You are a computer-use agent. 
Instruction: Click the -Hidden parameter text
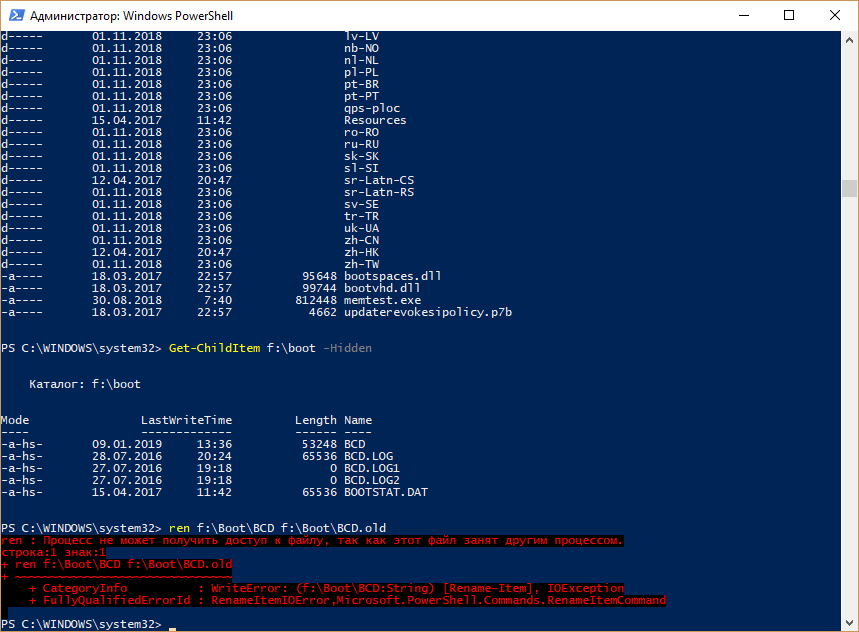click(347, 348)
